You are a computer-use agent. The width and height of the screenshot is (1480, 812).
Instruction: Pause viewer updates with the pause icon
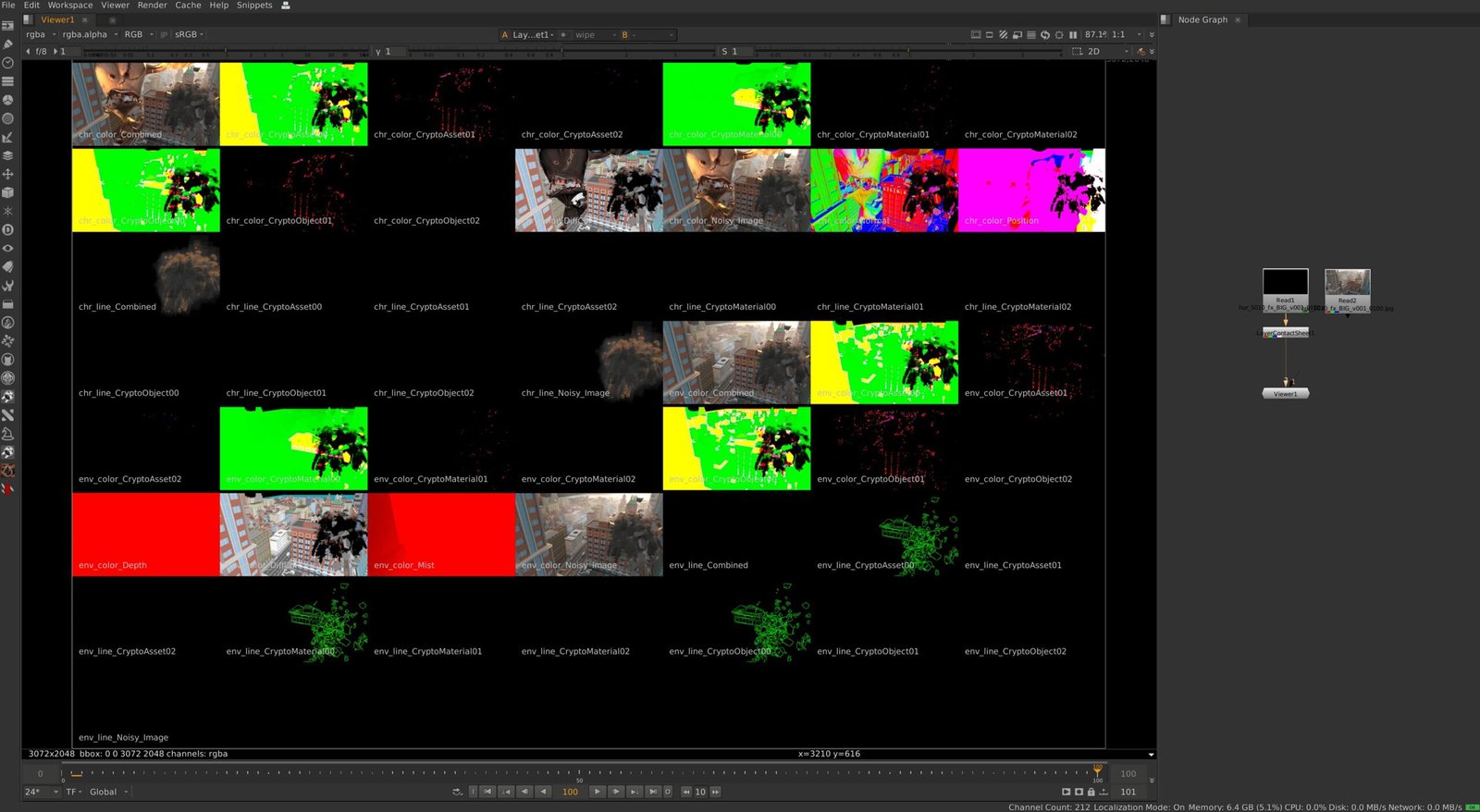[x=1073, y=35]
